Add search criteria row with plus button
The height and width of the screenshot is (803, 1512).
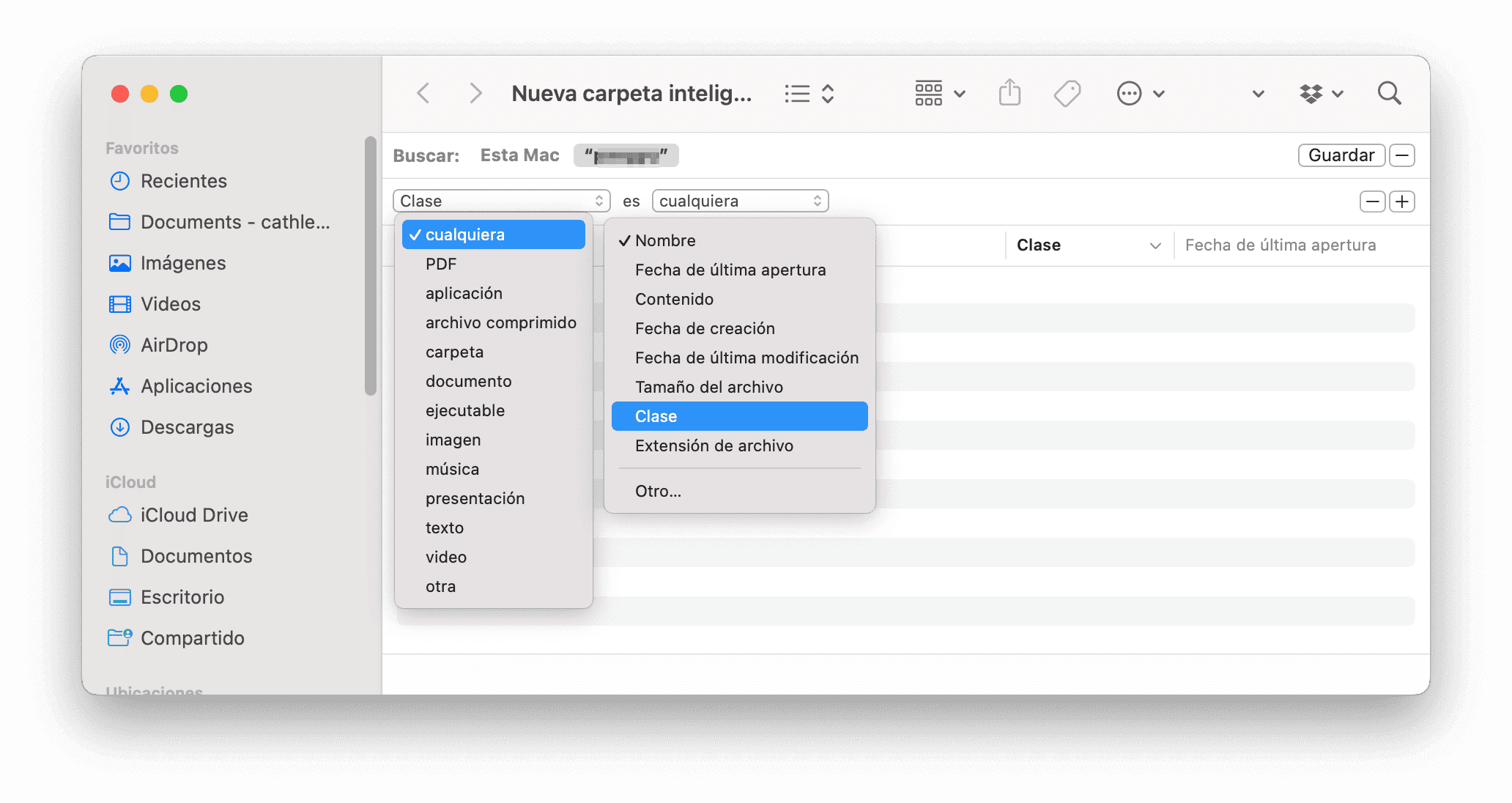[x=1402, y=201]
